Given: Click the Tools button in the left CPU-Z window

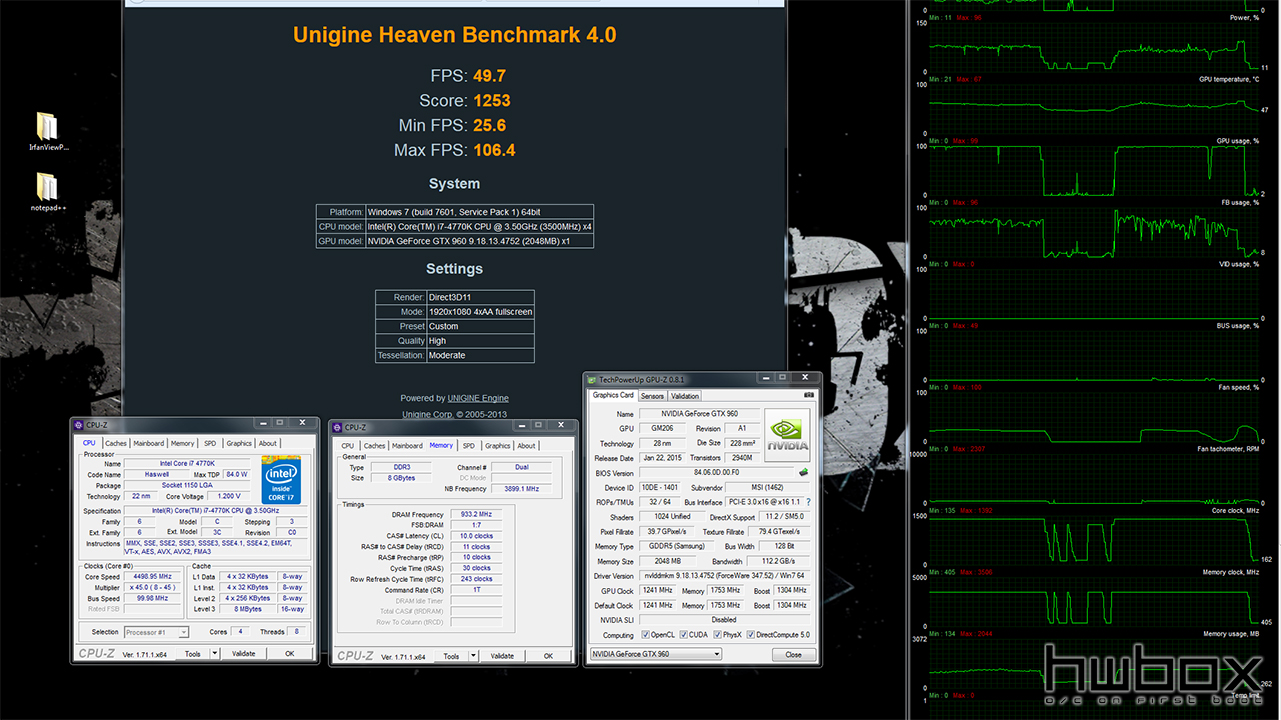Looking at the screenshot, I should 193,654.
